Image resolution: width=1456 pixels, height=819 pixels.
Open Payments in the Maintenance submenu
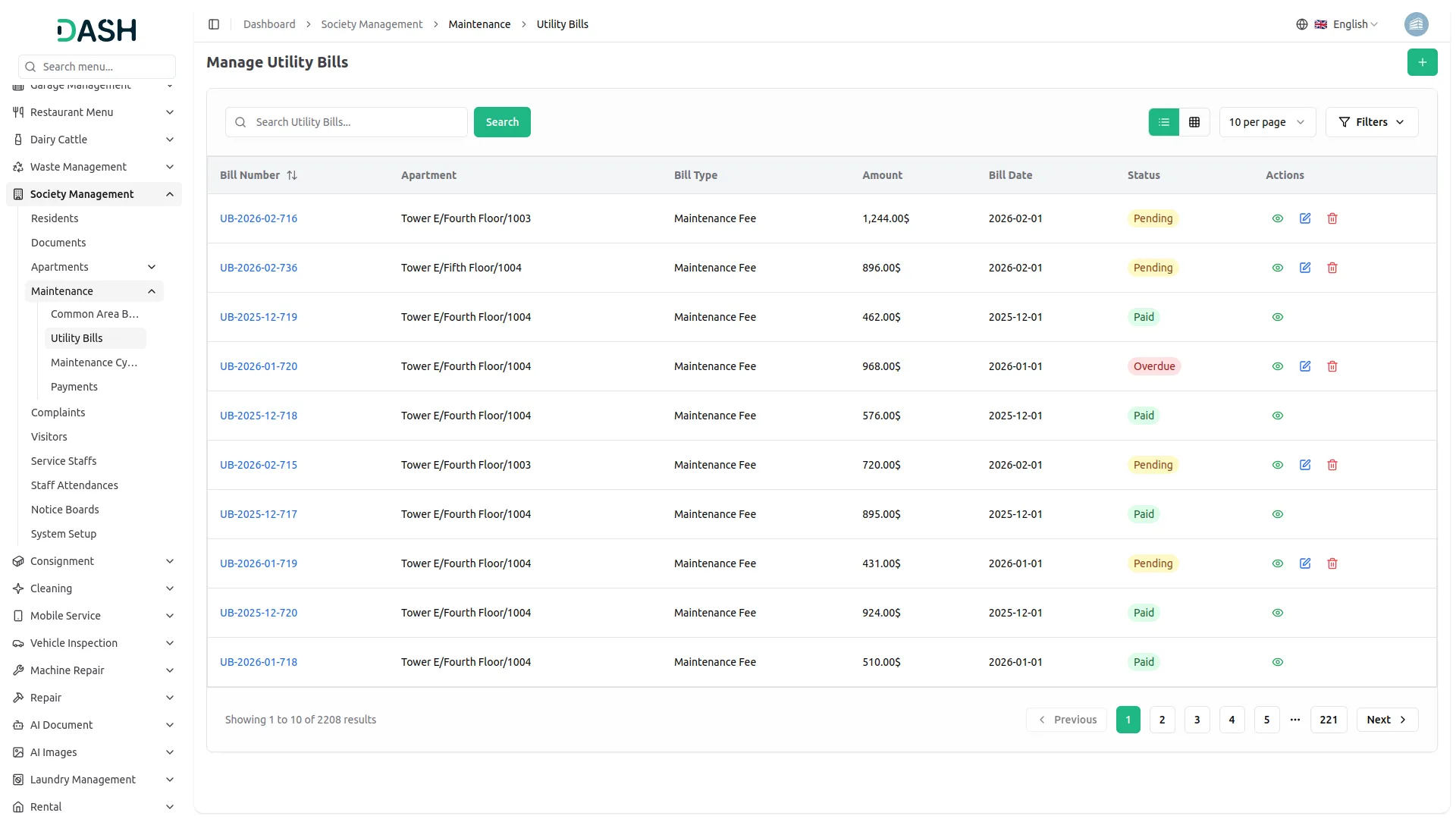pyautogui.click(x=74, y=387)
